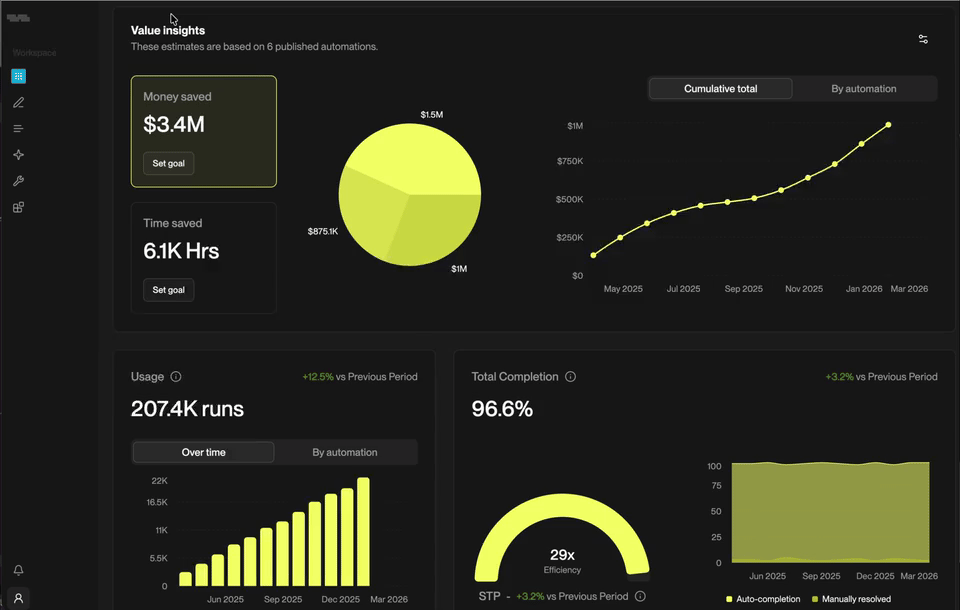Open the list view icon in sidebar

(18, 128)
